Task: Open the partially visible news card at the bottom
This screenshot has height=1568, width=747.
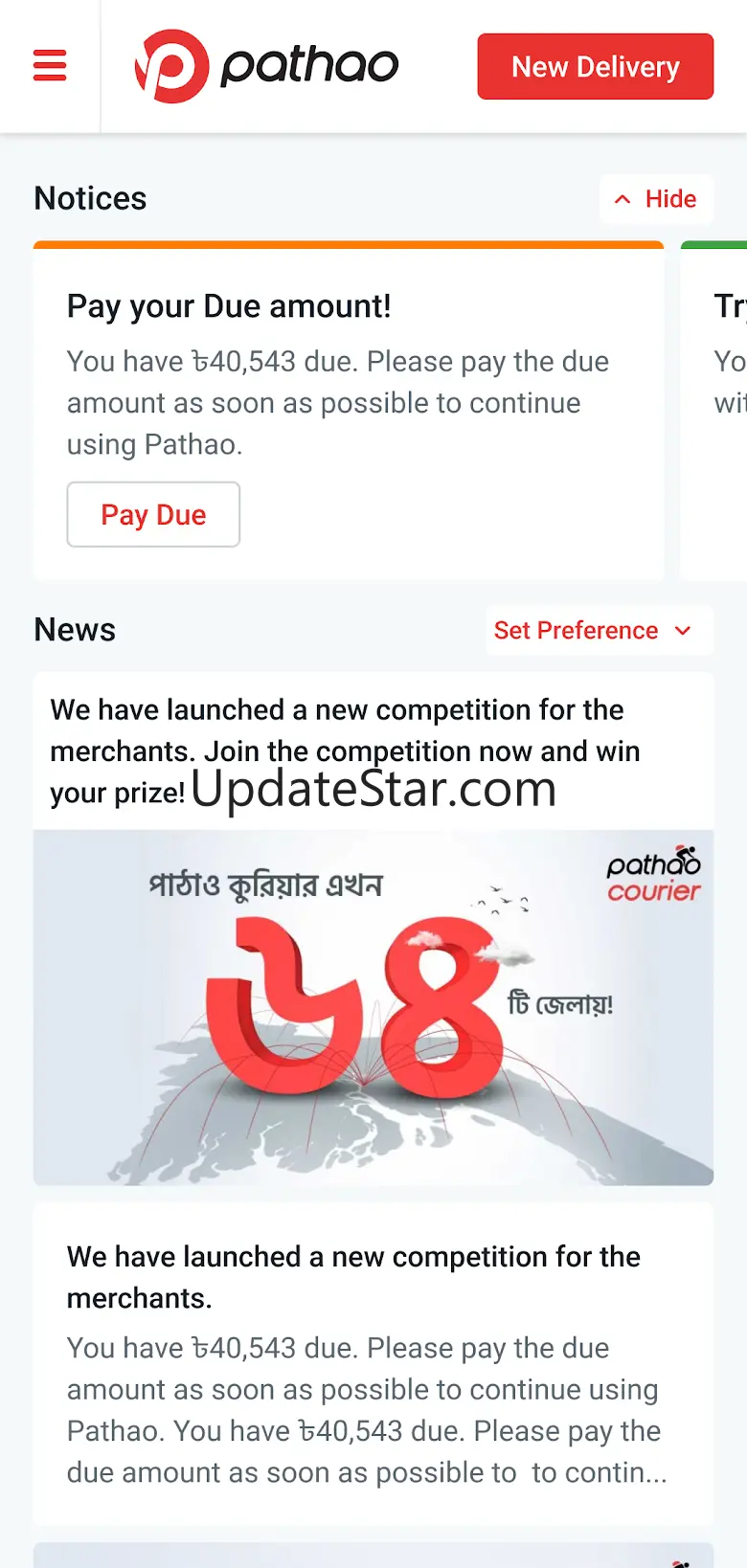Action: pos(373,1555)
